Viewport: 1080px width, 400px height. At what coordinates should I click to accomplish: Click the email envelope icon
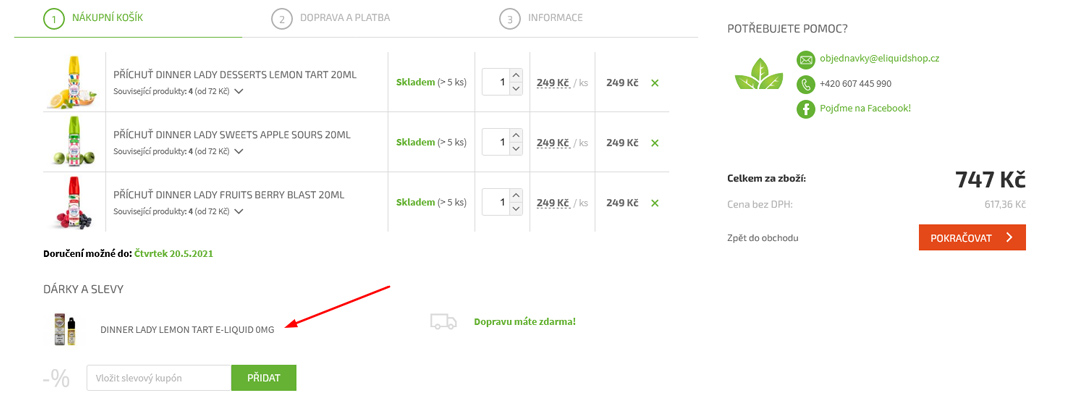tap(805, 60)
